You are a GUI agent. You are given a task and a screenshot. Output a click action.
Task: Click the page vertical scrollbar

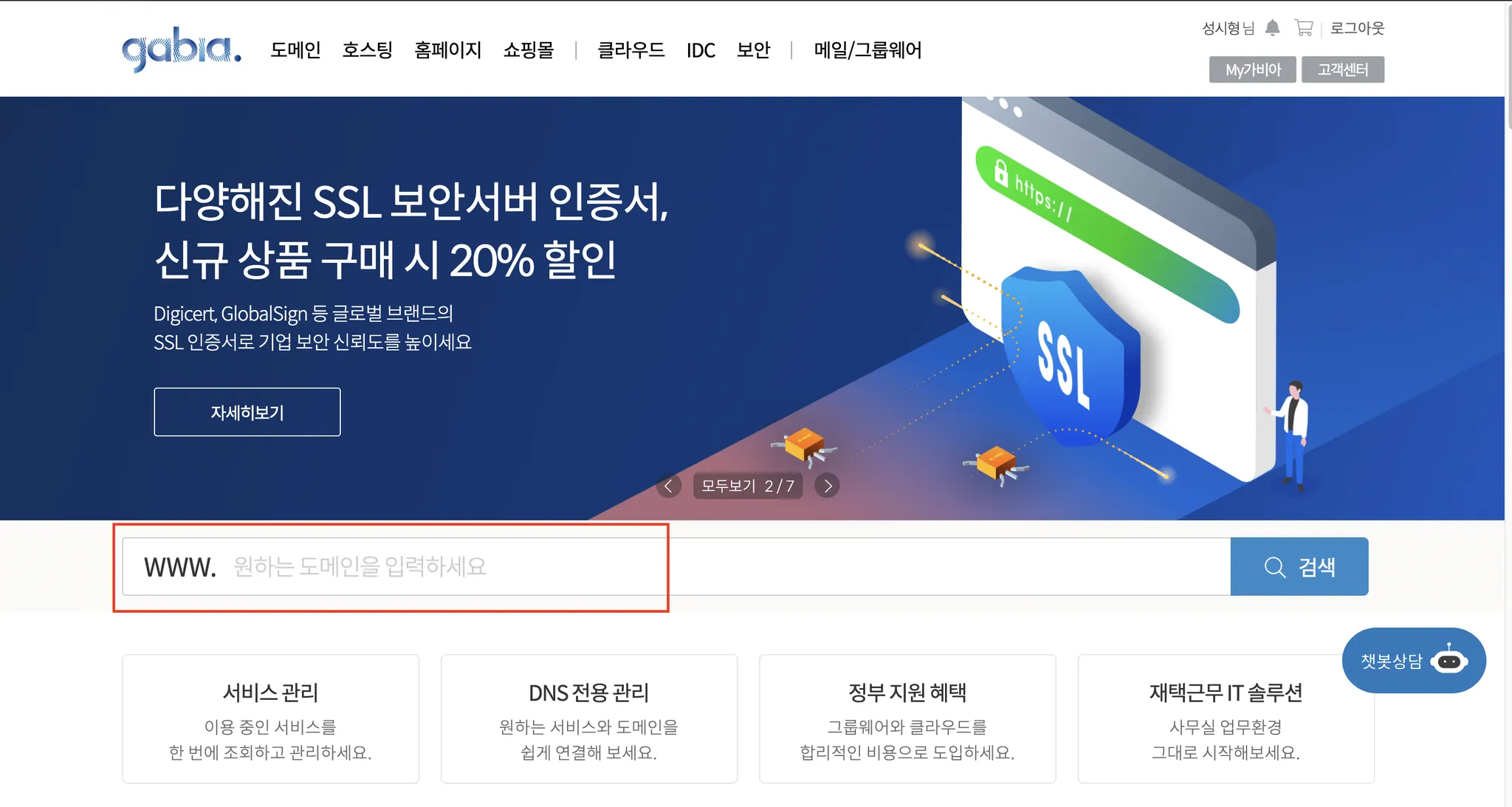coord(1508,403)
